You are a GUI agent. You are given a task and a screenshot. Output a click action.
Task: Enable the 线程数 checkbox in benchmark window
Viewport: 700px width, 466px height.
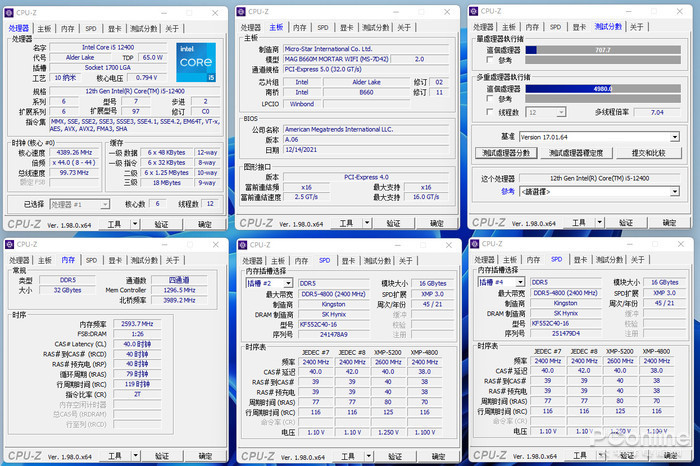pos(489,112)
